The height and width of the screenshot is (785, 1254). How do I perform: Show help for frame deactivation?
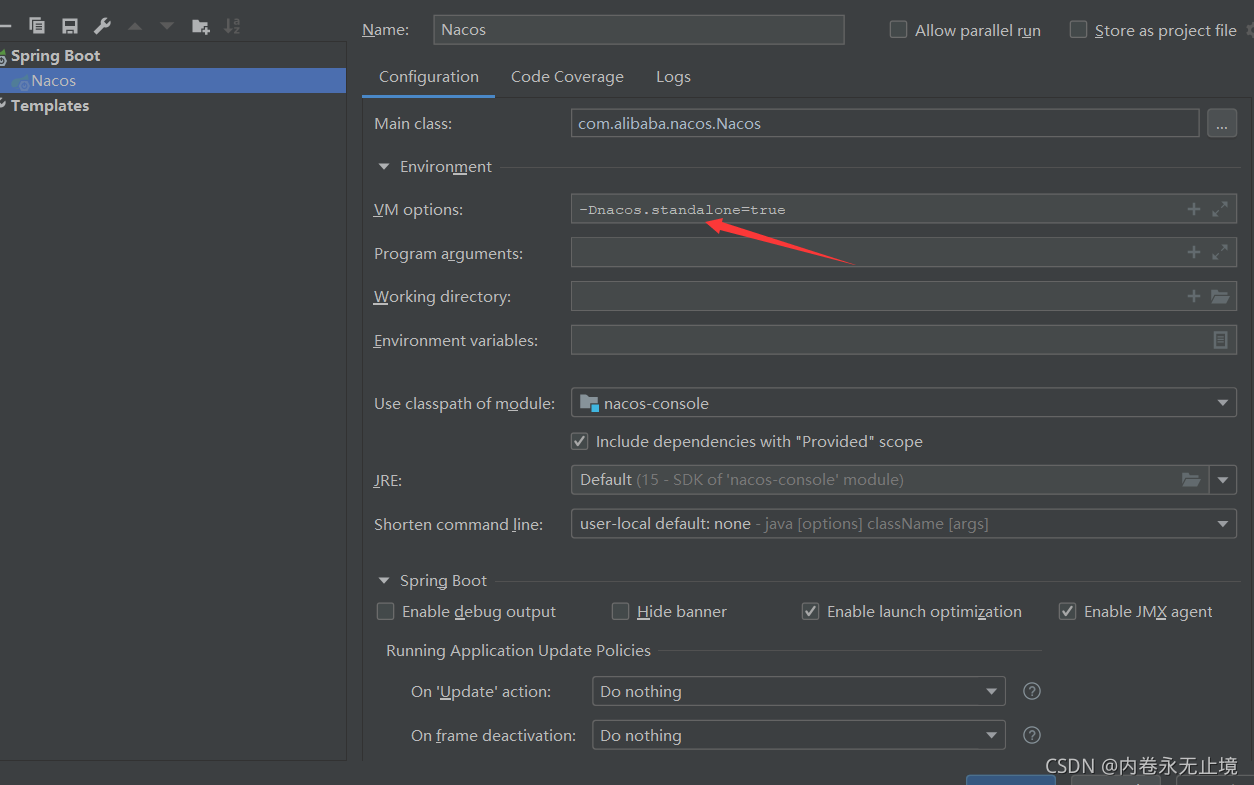(x=1033, y=735)
